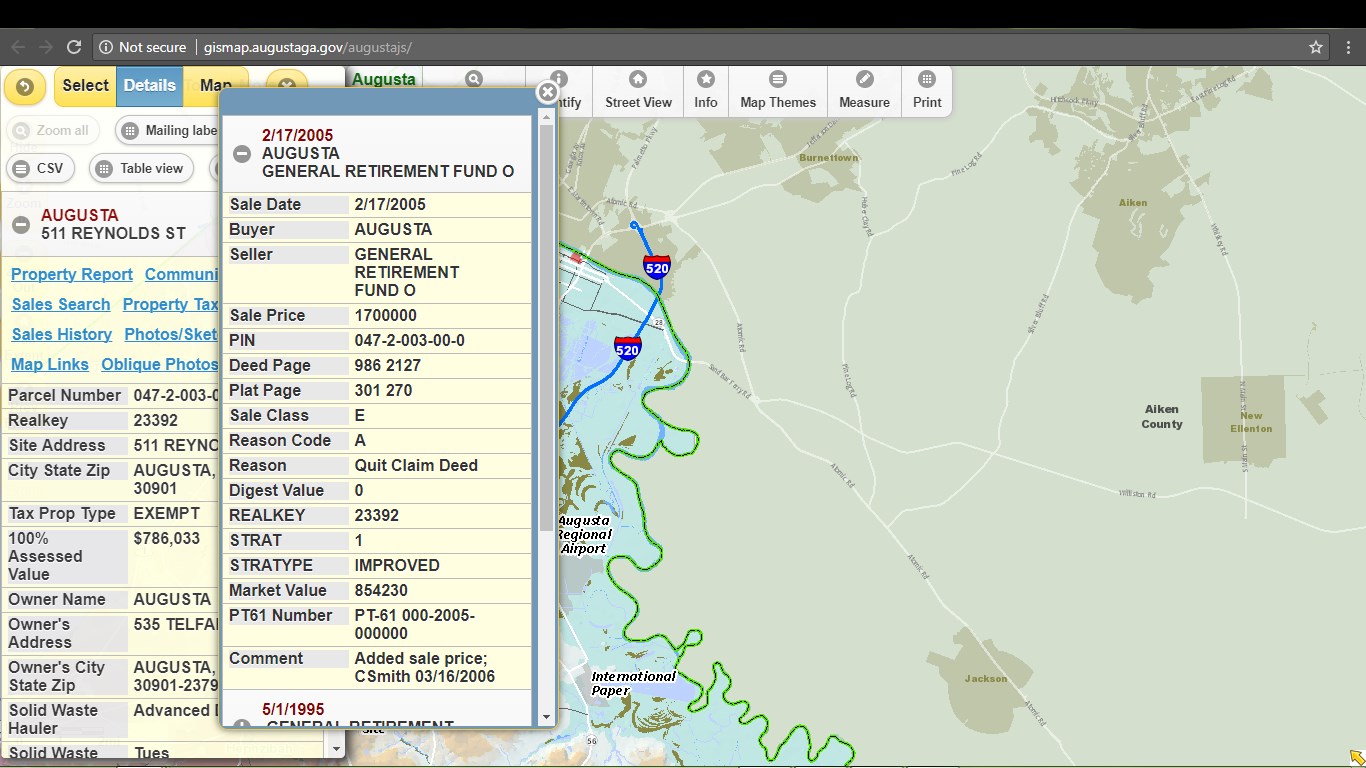The image size is (1366, 768).
Task: Click the Reason value Quit Claim Deed
Action: [x=416, y=465]
